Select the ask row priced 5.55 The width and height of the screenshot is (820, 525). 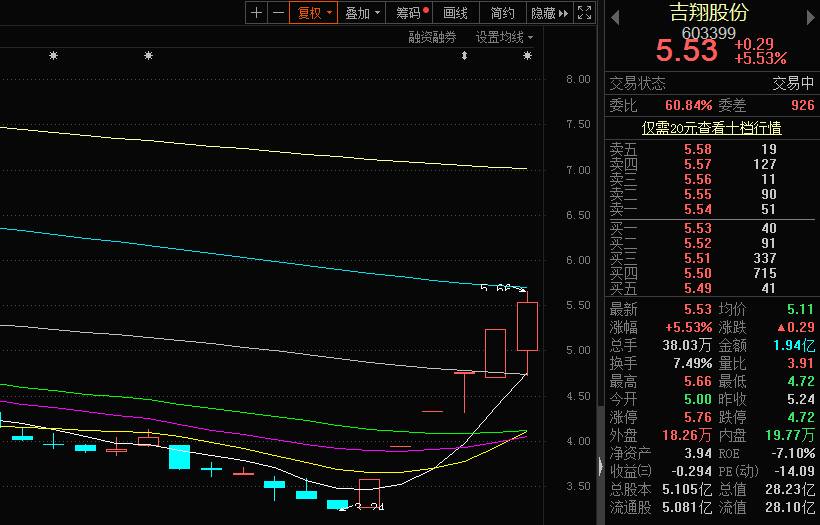pyautogui.click(x=712, y=195)
